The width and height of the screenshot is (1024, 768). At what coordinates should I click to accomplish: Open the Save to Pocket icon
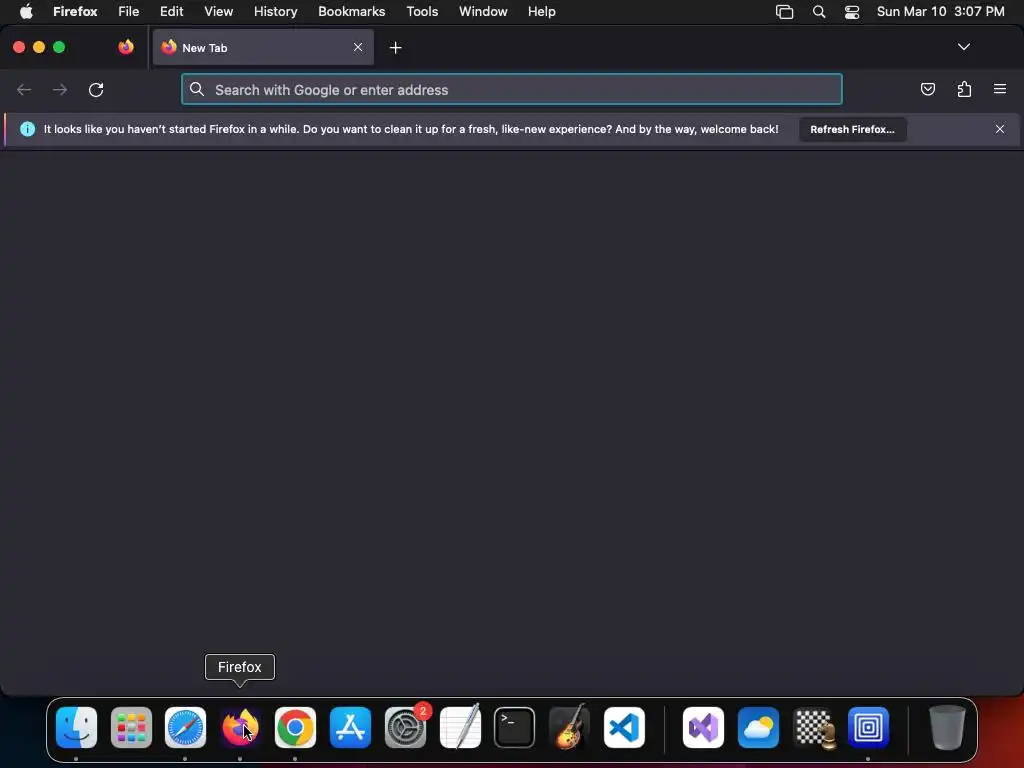point(927,89)
